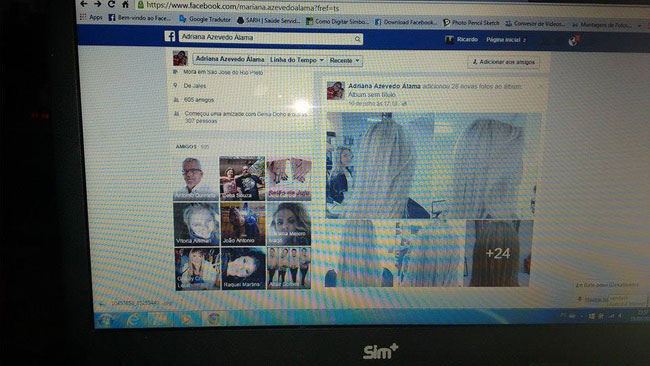
Task: Expand the Linha do Tempo dropdown
Action: pos(296,60)
